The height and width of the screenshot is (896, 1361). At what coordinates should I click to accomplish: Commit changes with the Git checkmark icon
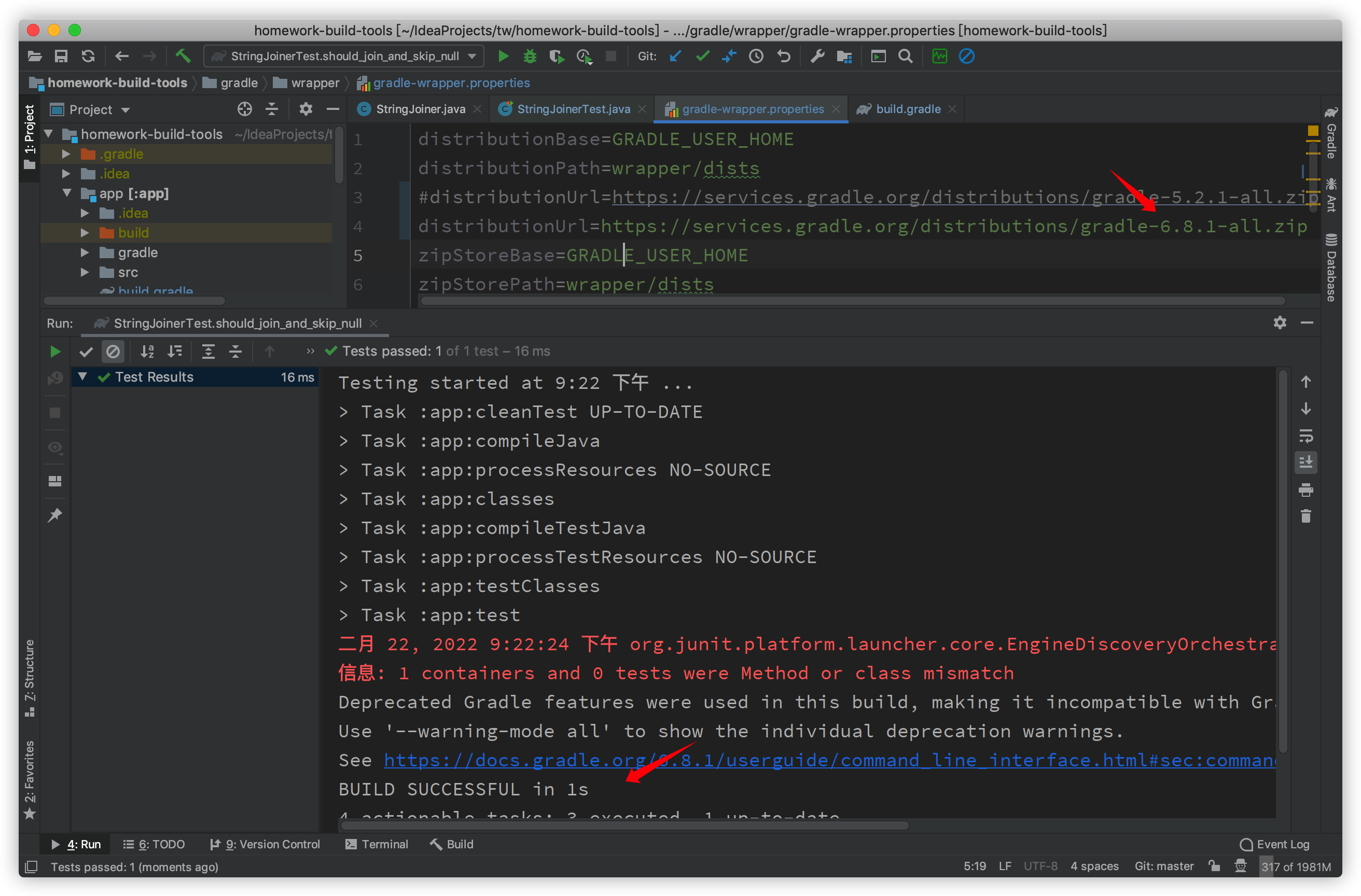coord(702,56)
